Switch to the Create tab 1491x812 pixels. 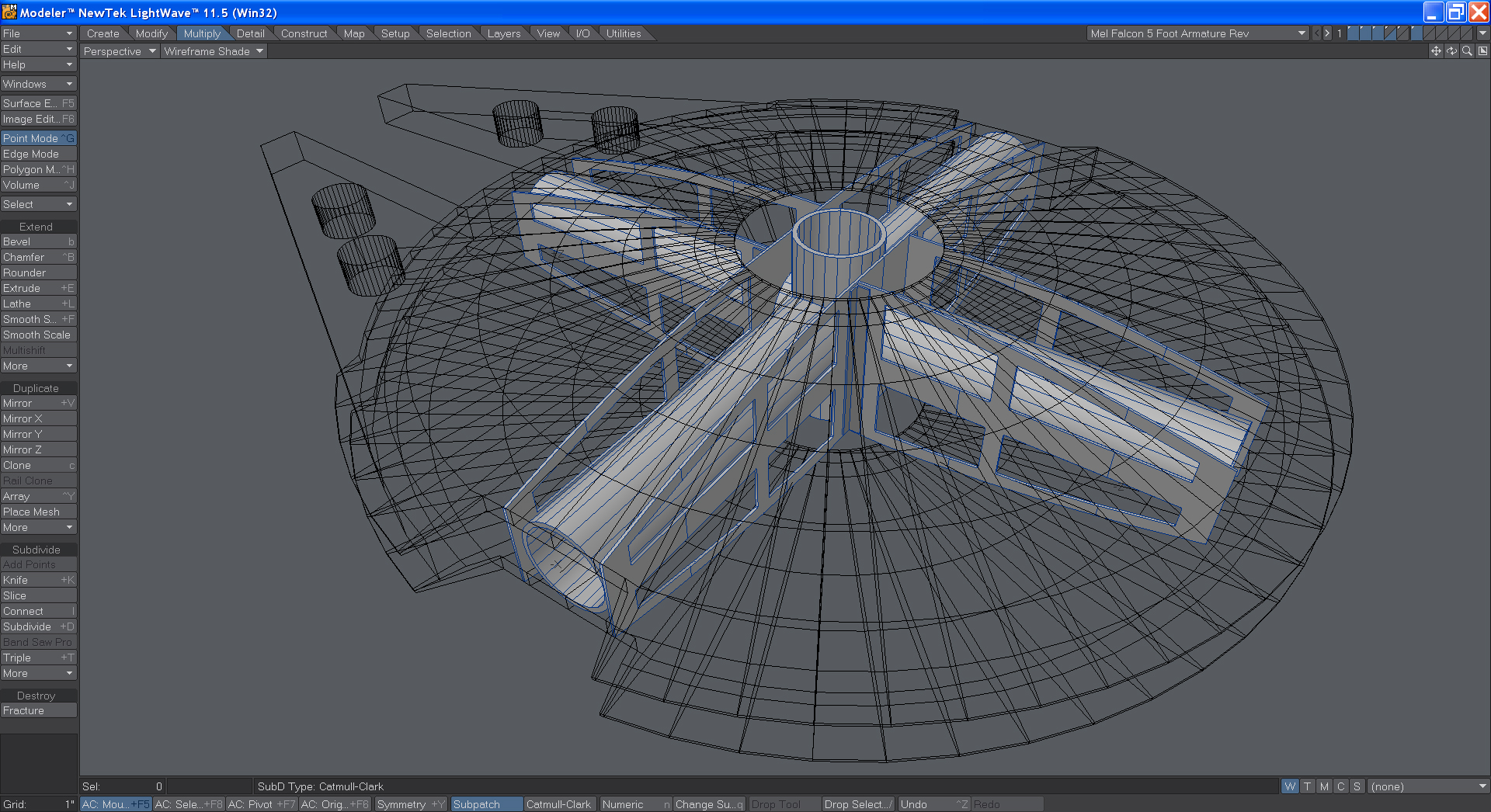(103, 33)
